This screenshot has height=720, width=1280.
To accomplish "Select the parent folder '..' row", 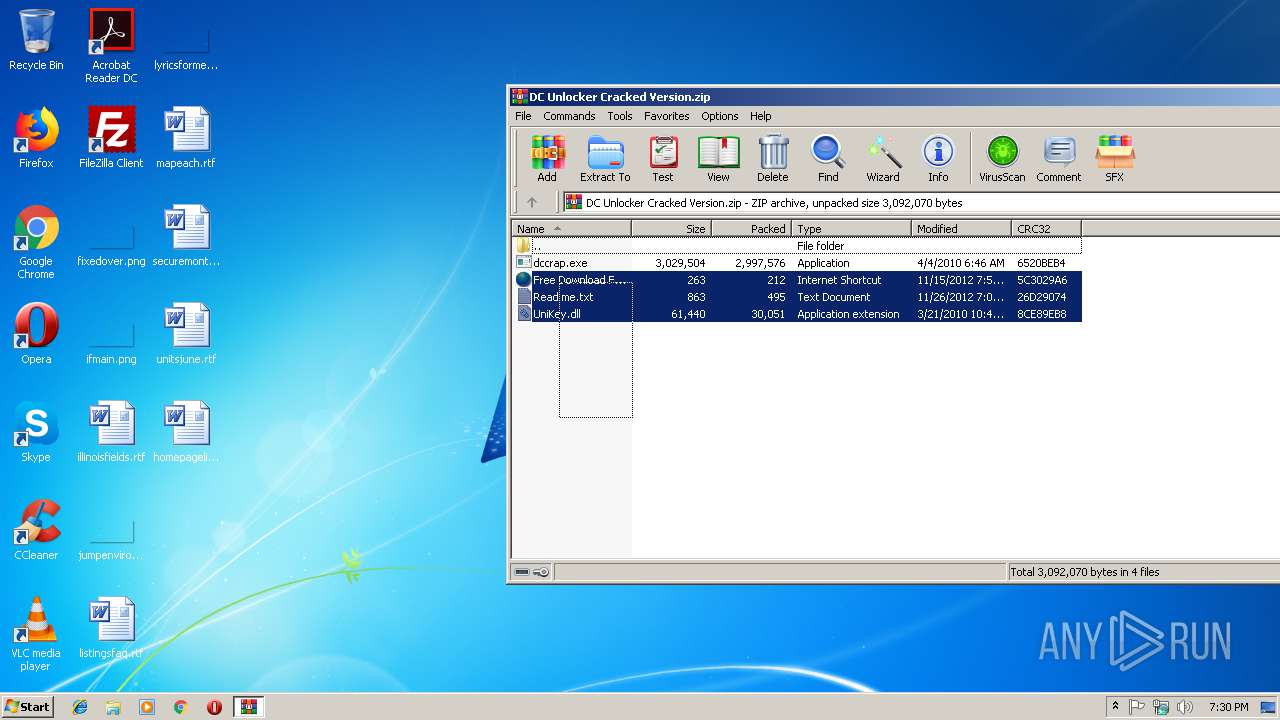I will coord(797,246).
